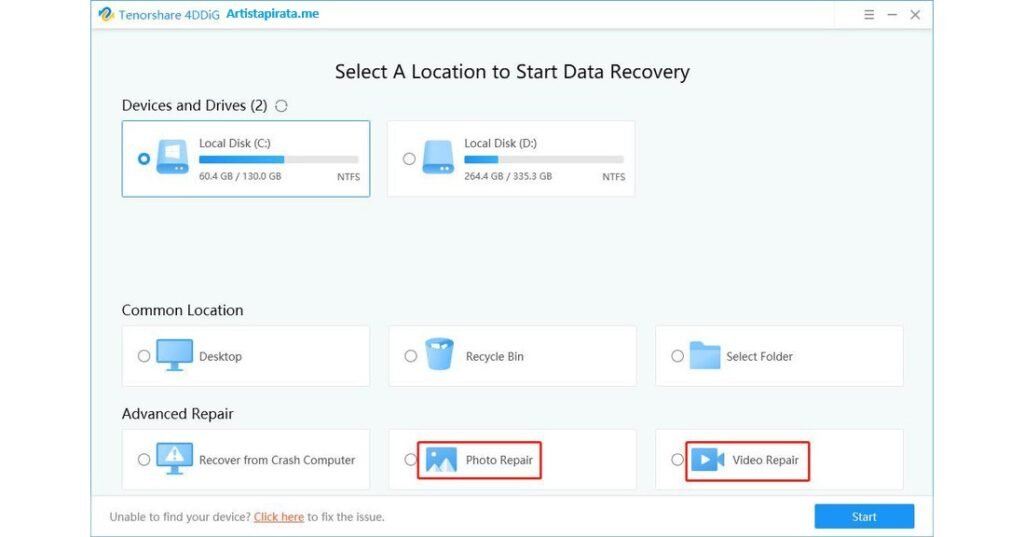The image size is (1024, 537).
Task: Click the Local Disk (D:) drive icon
Action: (x=438, y=157)
